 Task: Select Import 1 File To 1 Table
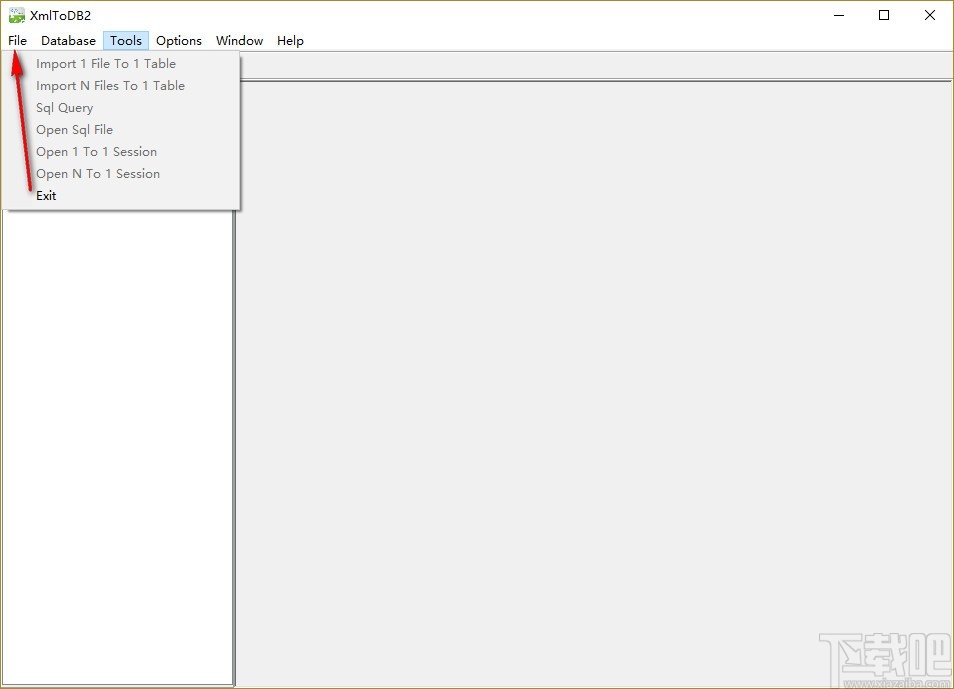105,63
